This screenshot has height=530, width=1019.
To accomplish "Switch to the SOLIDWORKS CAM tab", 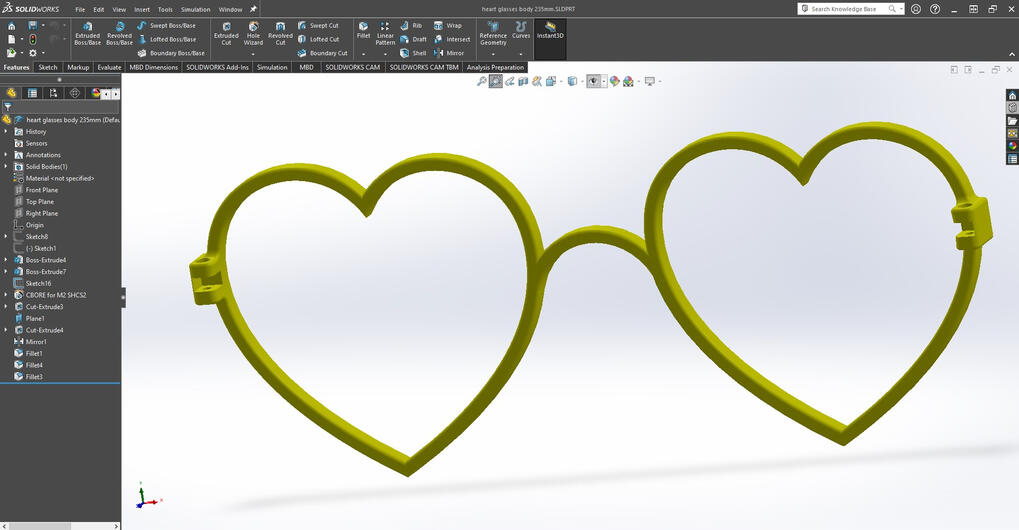I will coord(352,67).
